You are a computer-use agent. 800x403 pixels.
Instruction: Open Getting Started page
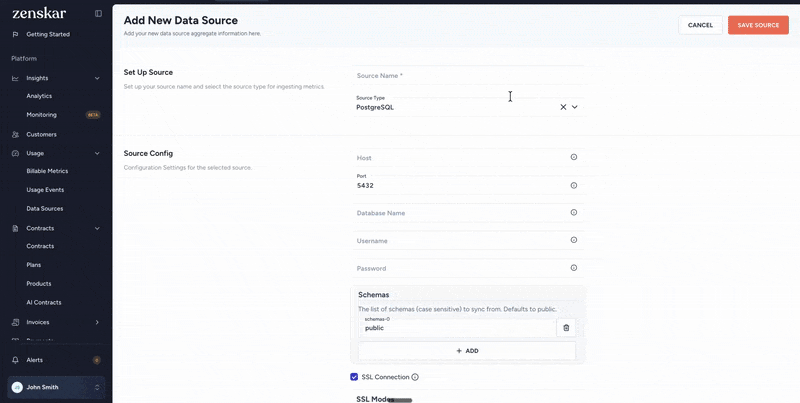point(48,34)
